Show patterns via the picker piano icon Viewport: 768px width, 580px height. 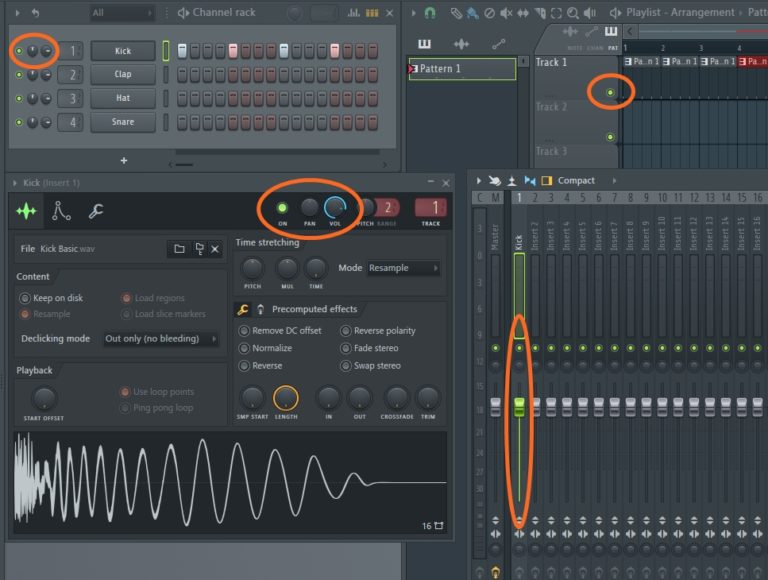click(x=424, y=44)
